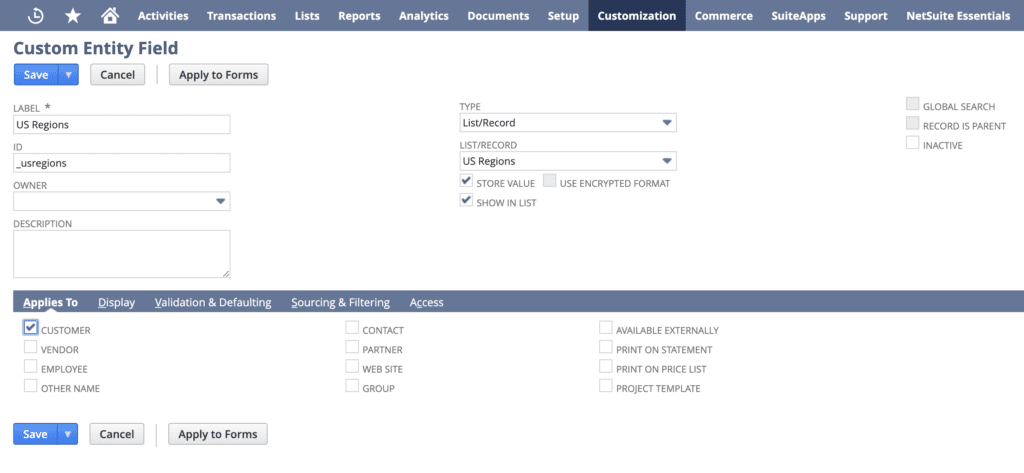Screen dimensions: 1024x473
Task: Open the Type dropdown list
Action: (666, 123)
